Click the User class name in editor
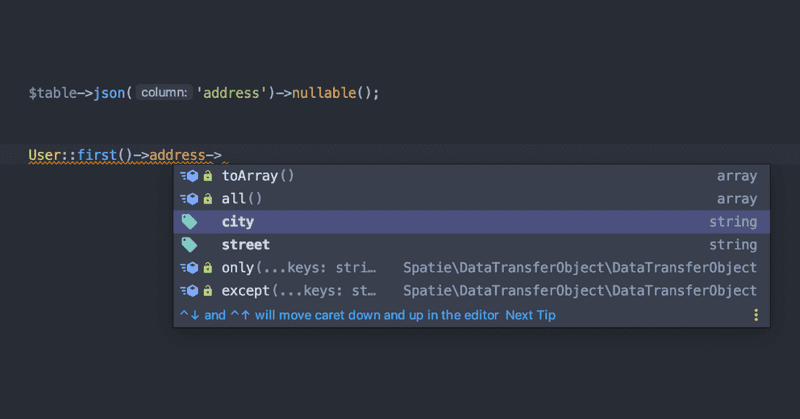The width and height of the screenshot is (800, 419). (45, 155)
